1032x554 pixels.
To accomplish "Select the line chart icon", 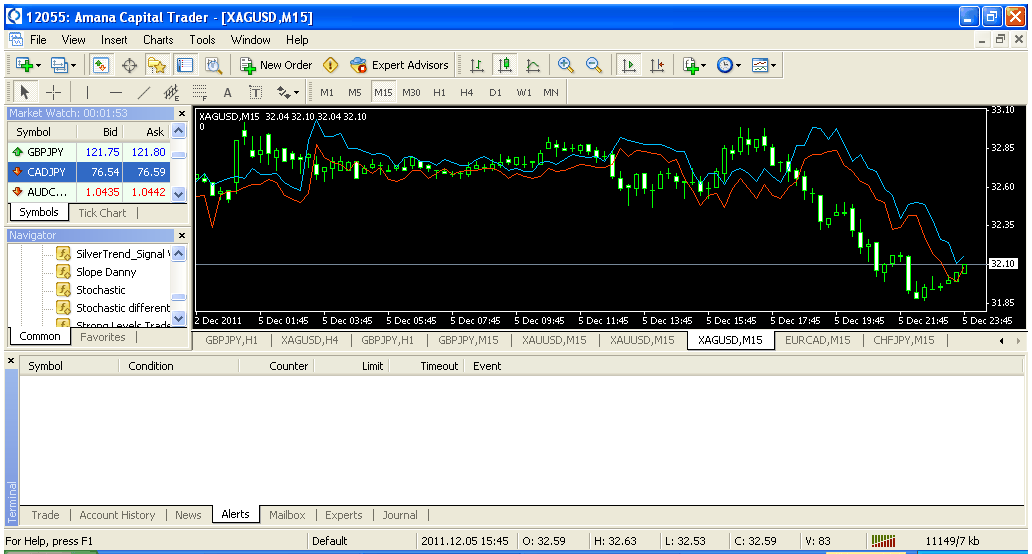I will click(533, 65).
